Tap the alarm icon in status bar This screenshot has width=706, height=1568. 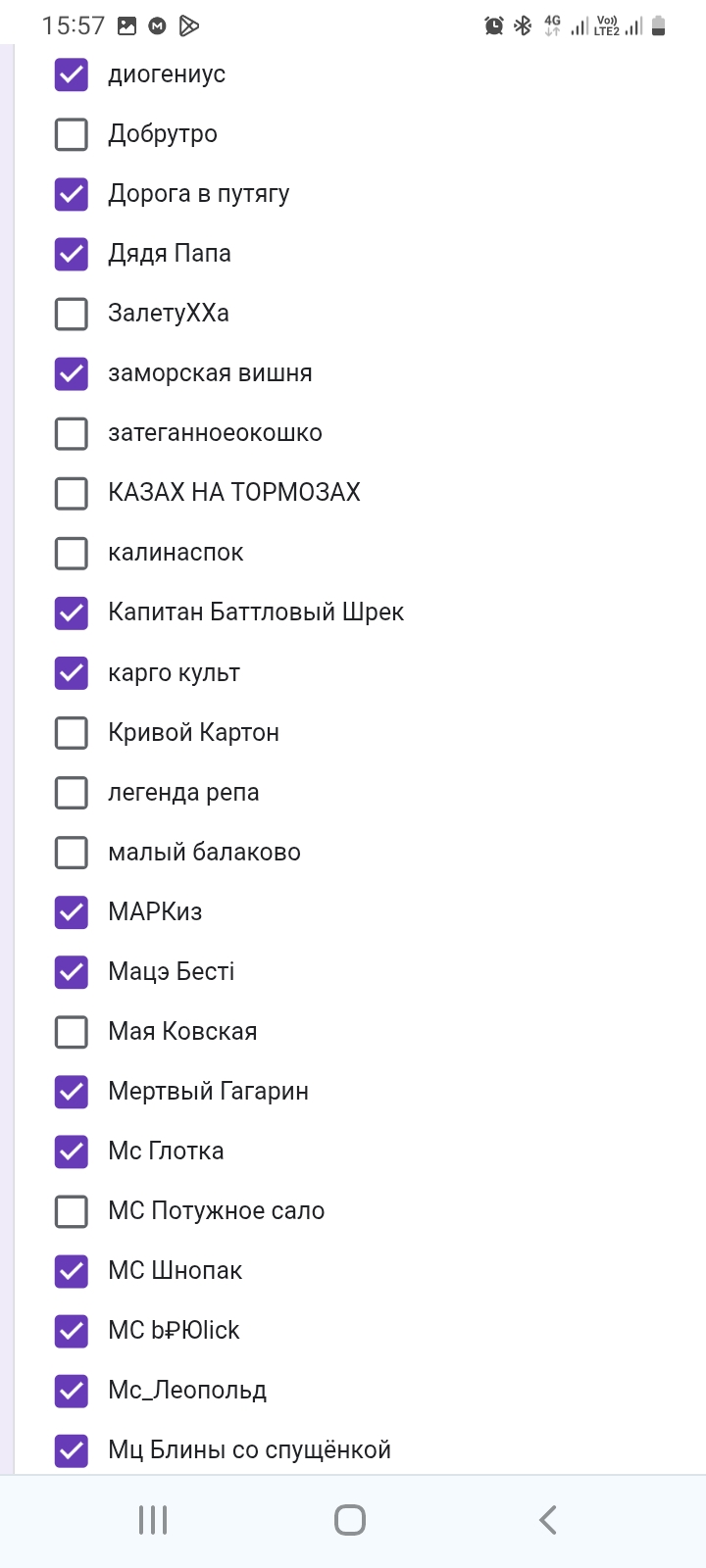(x=494, y=25)
